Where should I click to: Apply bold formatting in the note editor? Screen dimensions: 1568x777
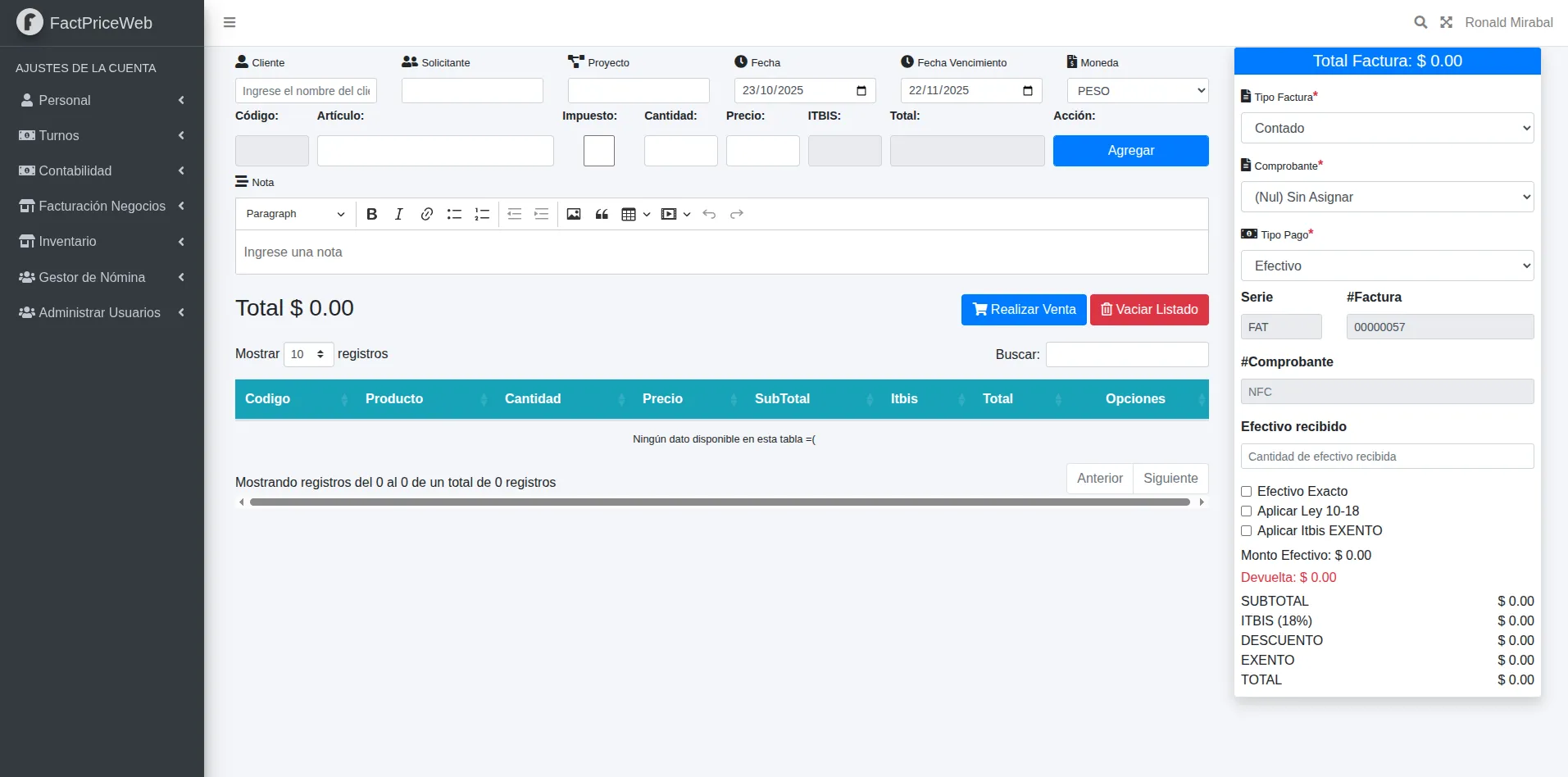[x=372, y=214]
